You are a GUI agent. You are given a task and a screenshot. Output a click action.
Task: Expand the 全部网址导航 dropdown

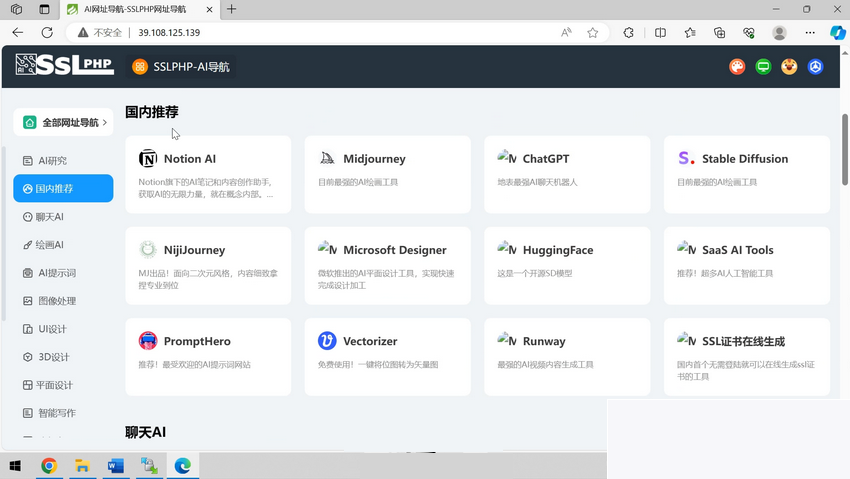[63, 122]
